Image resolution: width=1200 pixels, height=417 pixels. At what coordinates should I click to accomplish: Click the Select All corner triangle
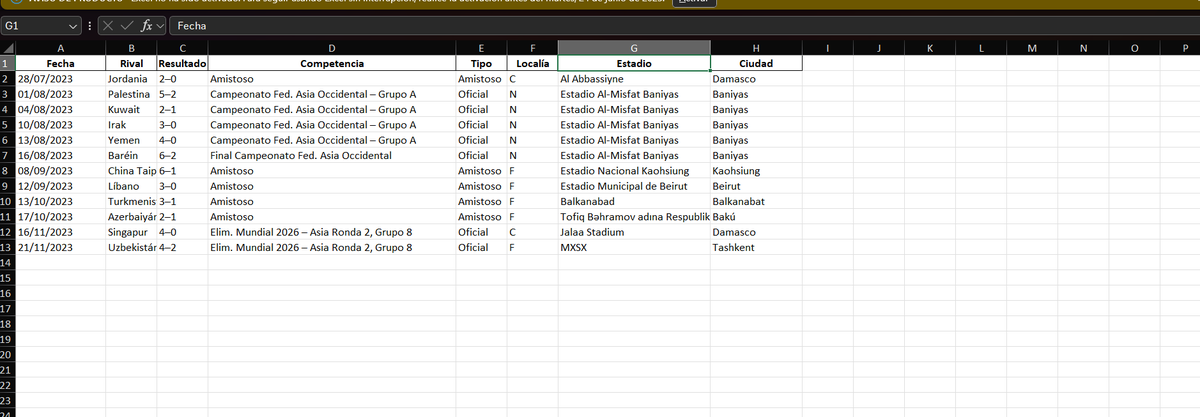(8, 48)
